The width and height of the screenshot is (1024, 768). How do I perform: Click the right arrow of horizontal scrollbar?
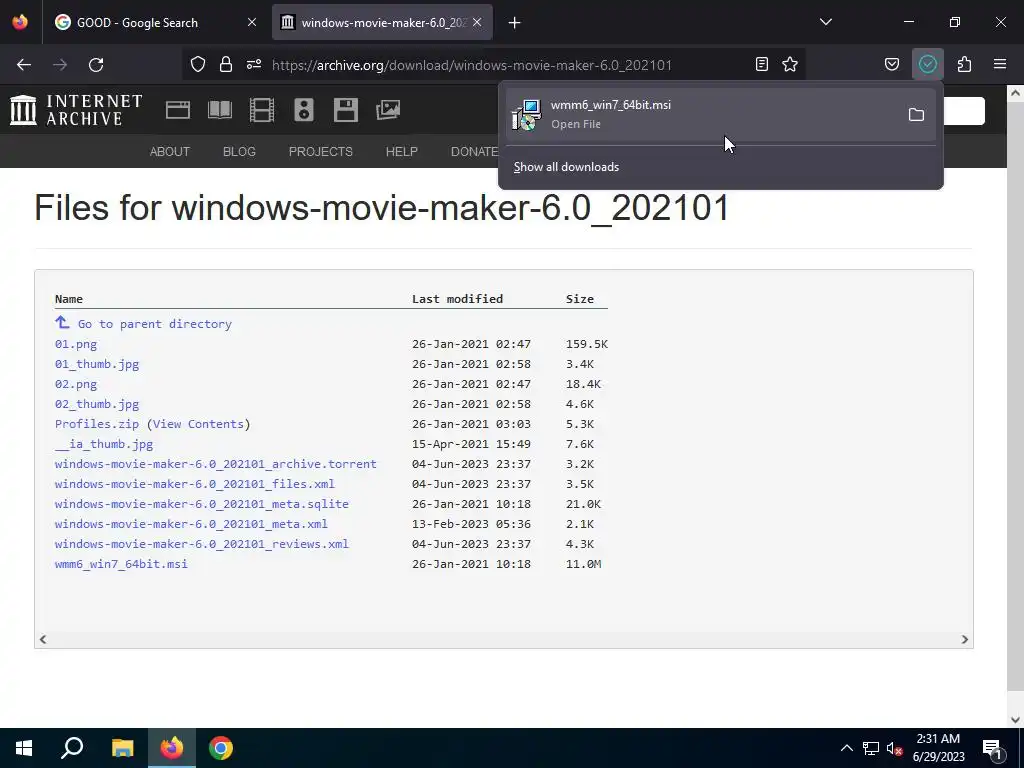[965, 639]
